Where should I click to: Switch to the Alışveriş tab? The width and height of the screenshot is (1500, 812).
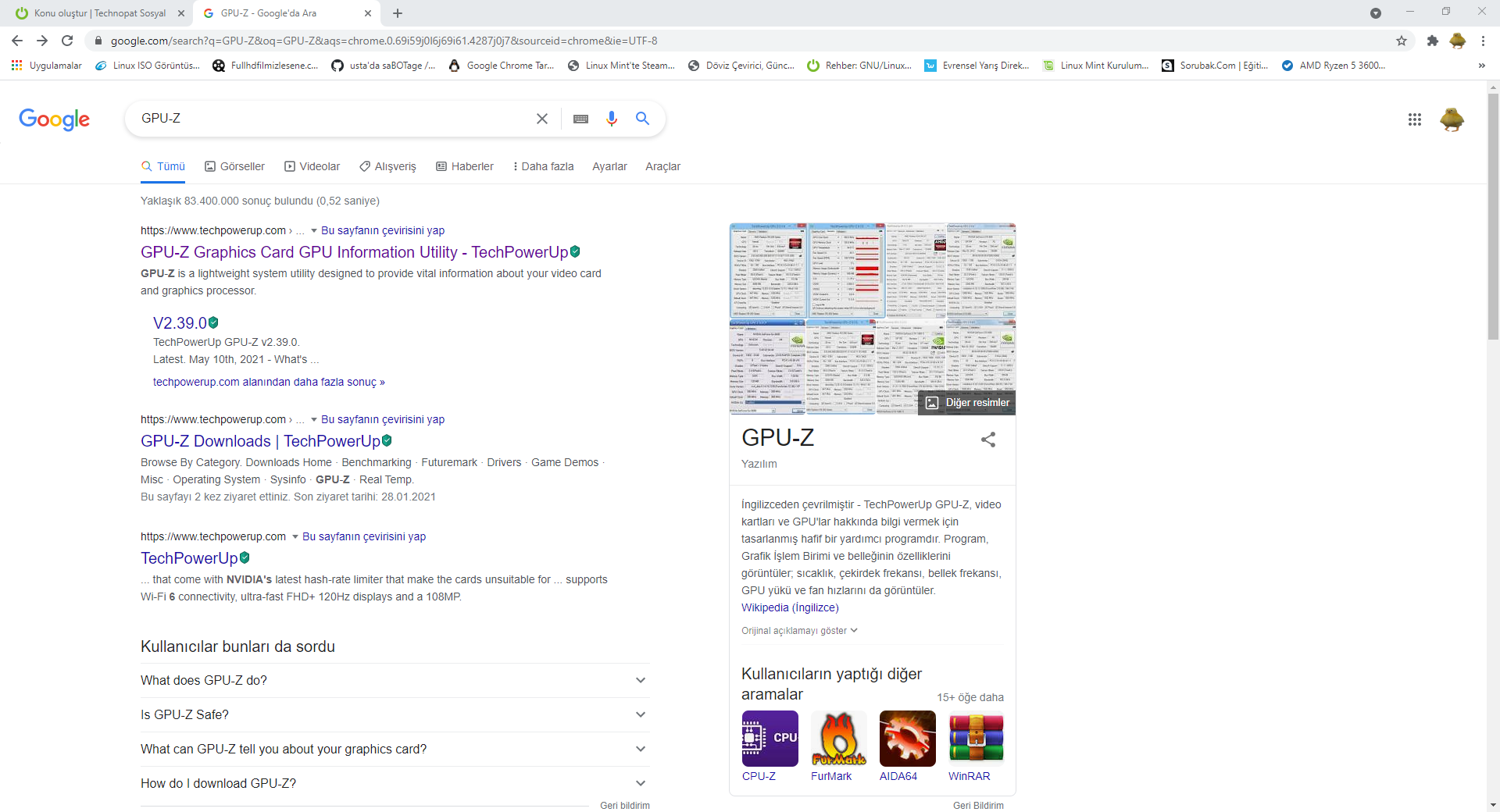[x=388, y=166]
